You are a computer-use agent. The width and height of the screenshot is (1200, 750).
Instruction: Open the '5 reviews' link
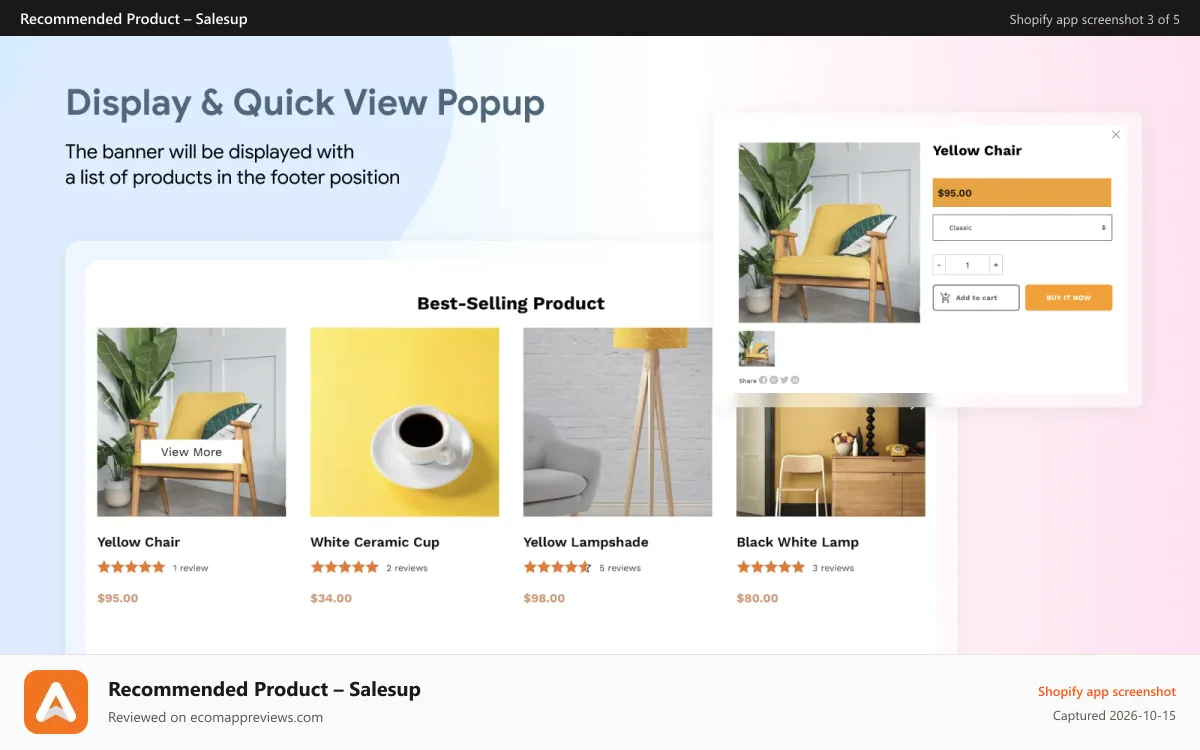(x=620, y=568)
